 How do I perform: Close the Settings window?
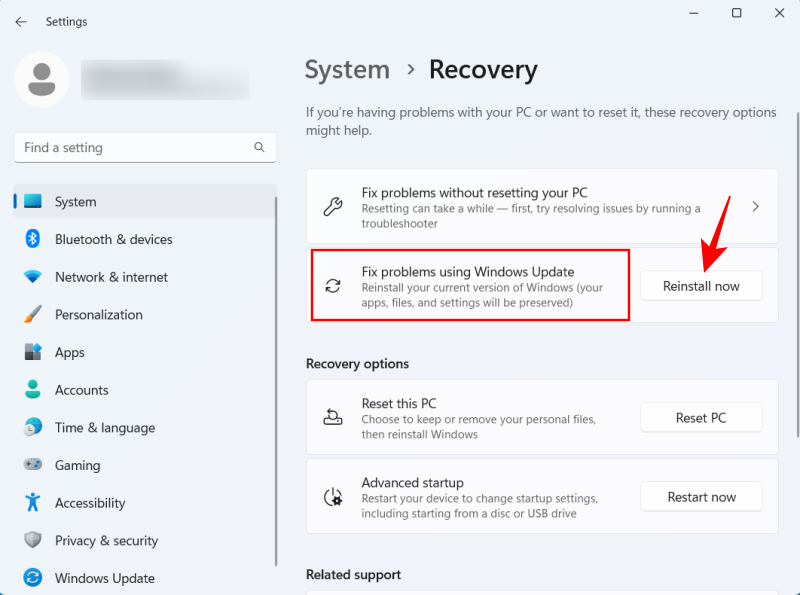(x=780, y=13)
